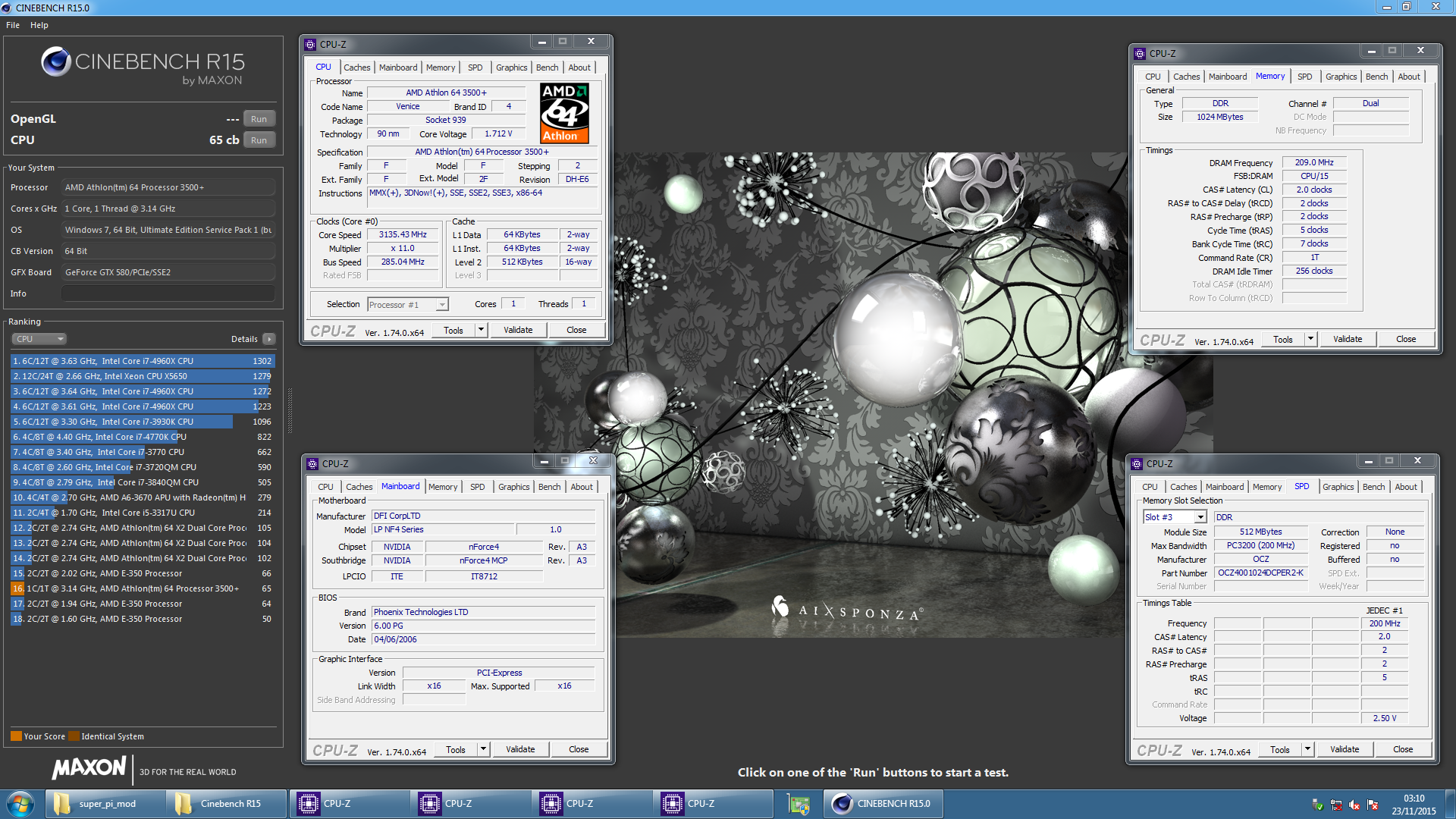The height and width of the screenshot is (819, 1456).
Task: Click the Info input field under Your System
Action: (168, 293)
